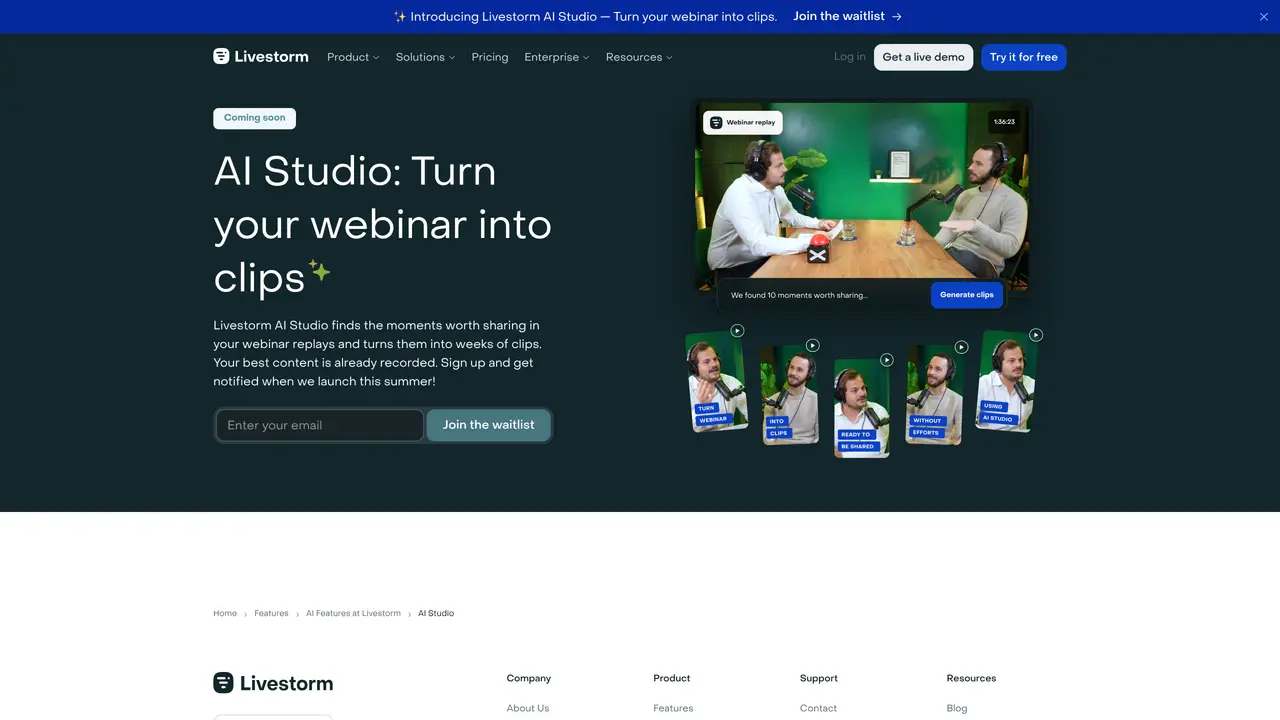Screen dimensions: 1280x720
Task: Open the READY TO BE SHARED thumbnail
Action: click(x=862, y=408)
